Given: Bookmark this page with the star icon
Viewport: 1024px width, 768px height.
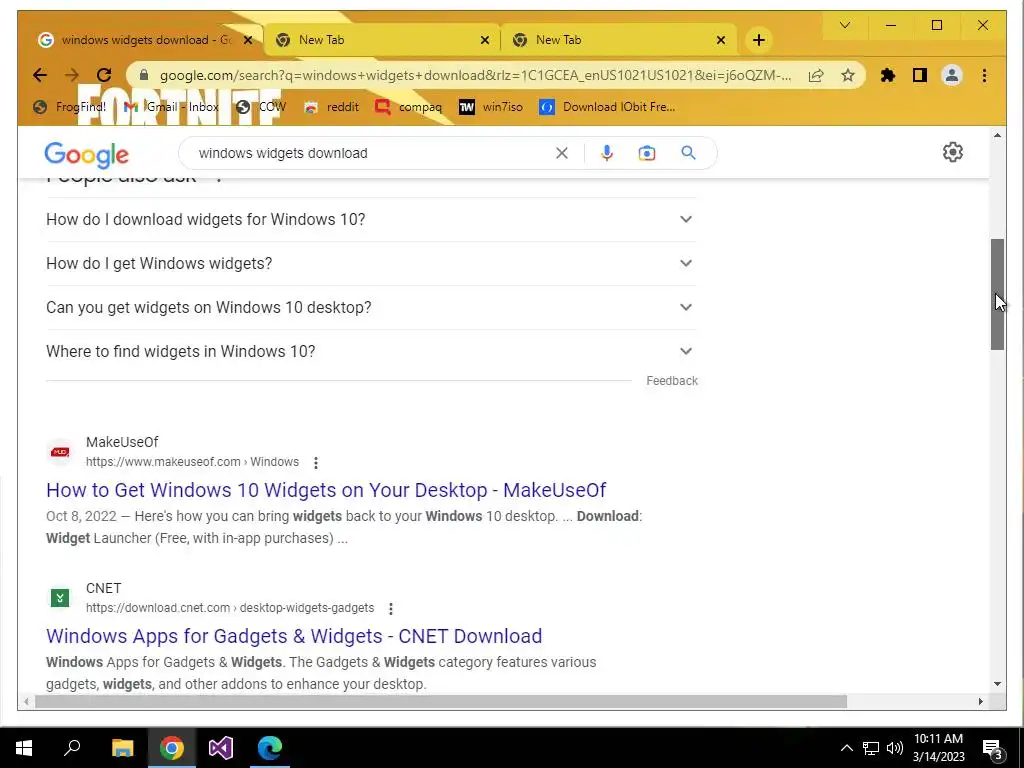Looking at the screenshot, I should (x=848, y=75).
